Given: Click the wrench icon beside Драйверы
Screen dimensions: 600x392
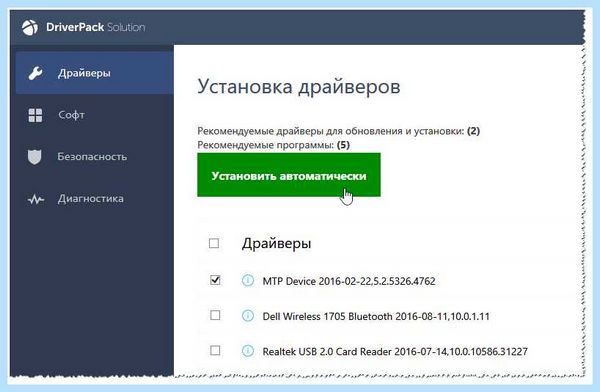Looking at the screenshot, I should coord(35,73).
